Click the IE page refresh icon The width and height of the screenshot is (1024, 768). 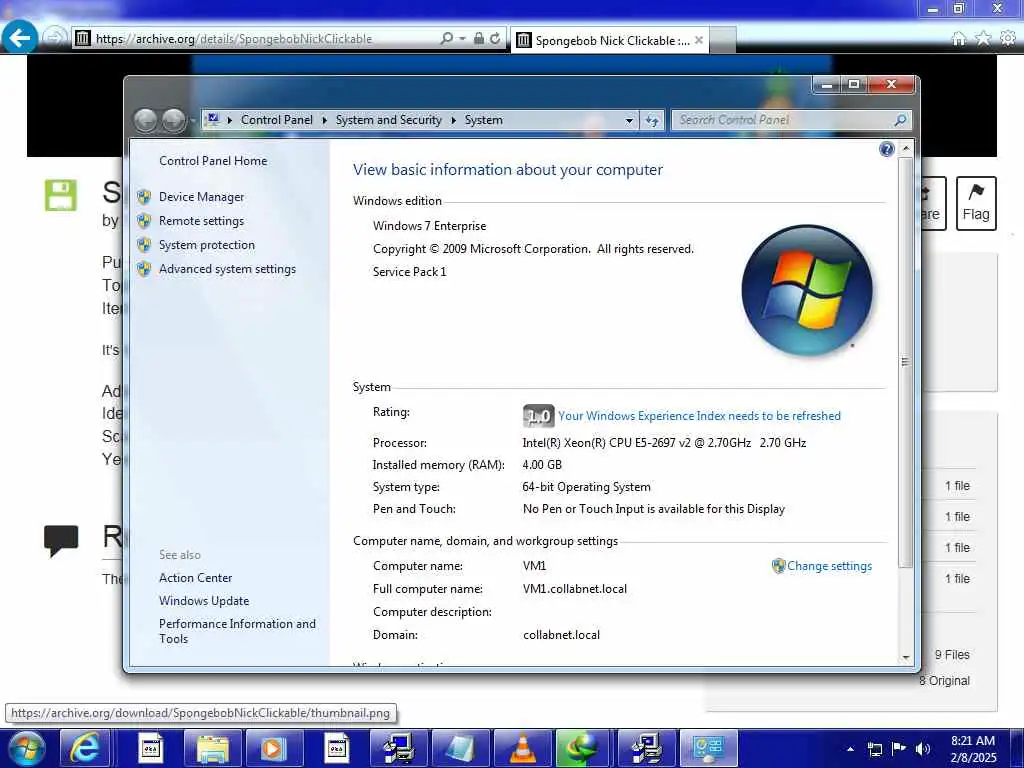pos(495,39)
